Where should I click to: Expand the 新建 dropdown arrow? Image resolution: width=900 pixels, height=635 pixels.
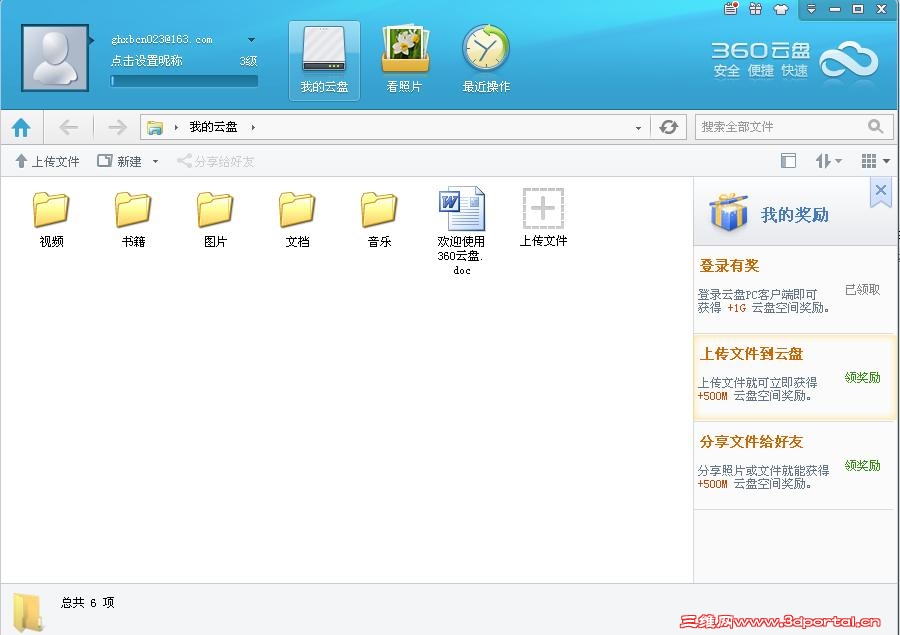[x=155, y=162]
